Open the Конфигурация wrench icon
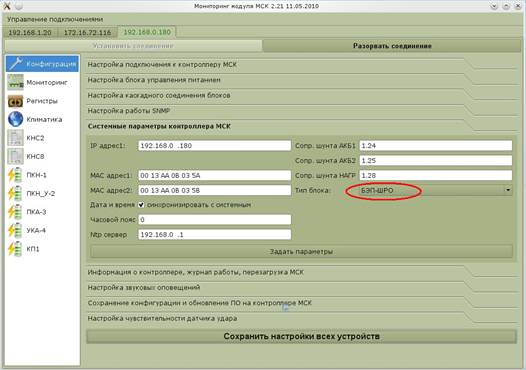The image size is (526, 370). click(x=15, y=64)
